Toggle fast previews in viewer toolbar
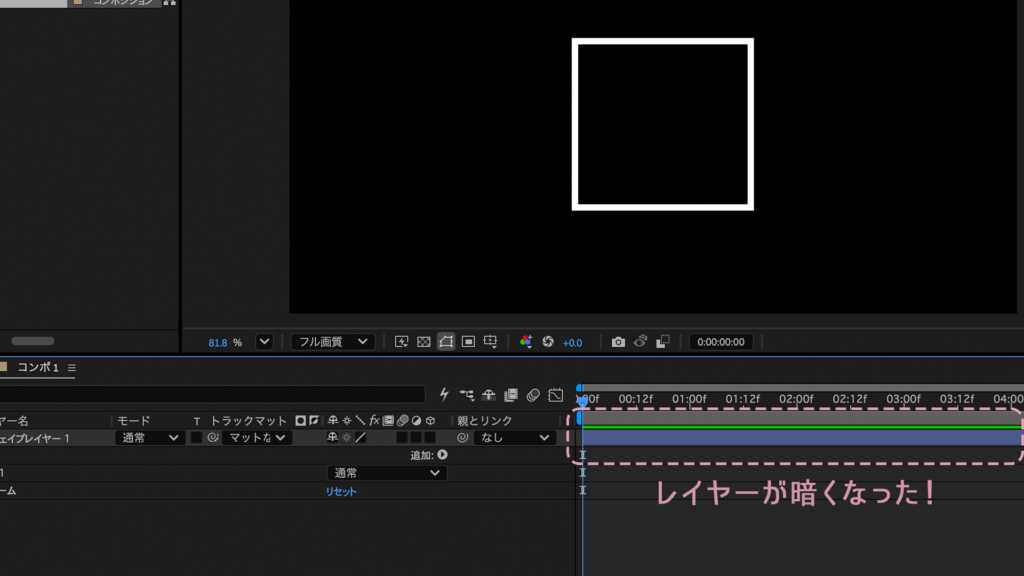Viewport: 1024px width, 576px height. tap(401, 342)
